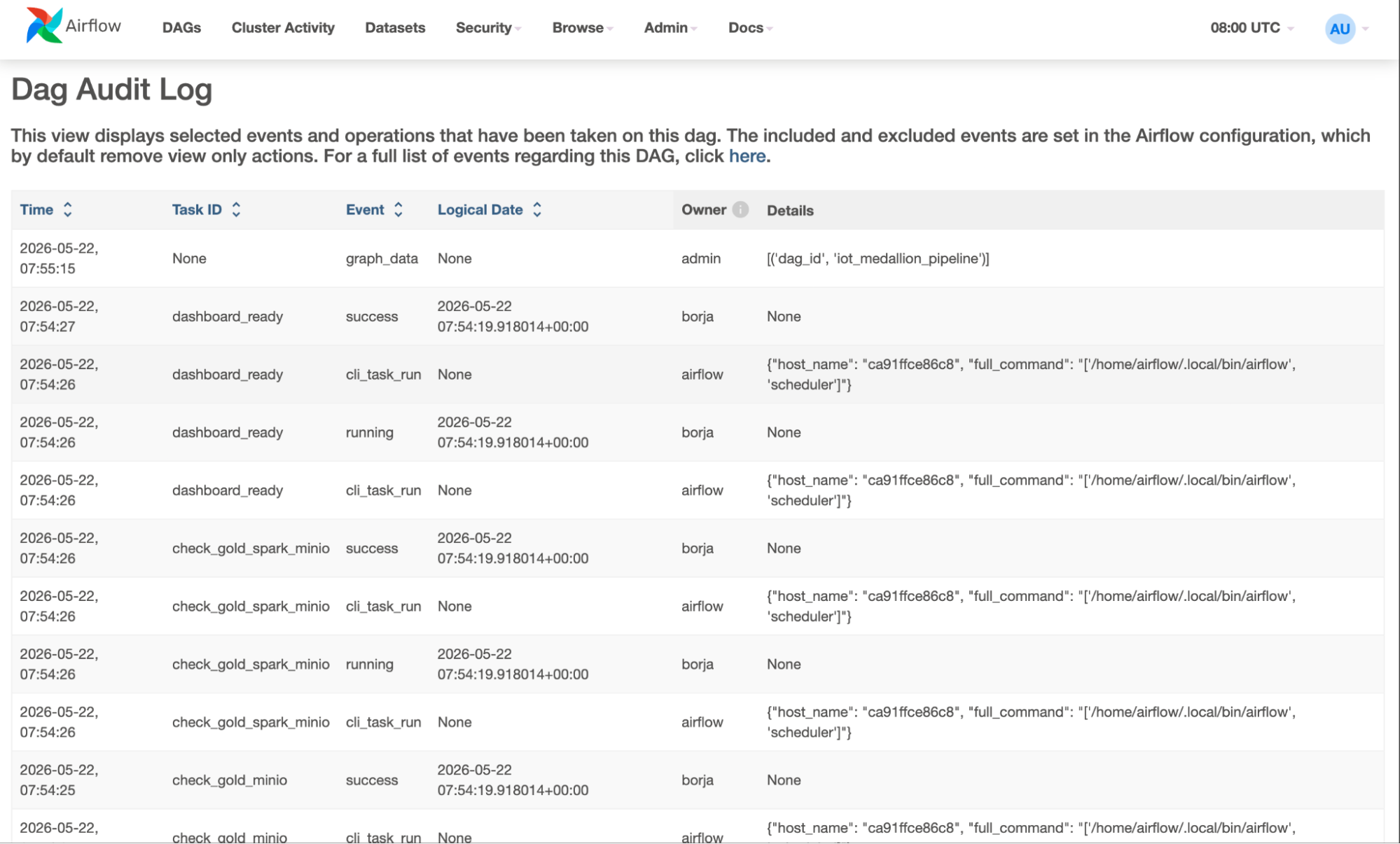Select the graph_data event cell

point(382,258)
